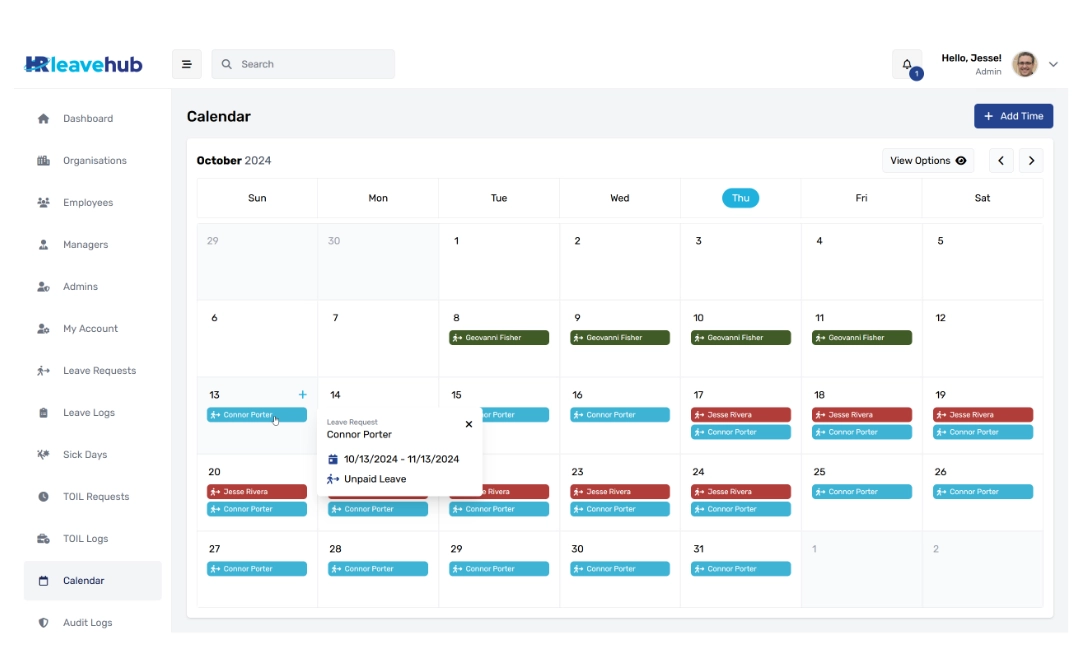Click the TOIL Requests clock icon
Image resolution: width=1082 pixels, height=672 pixels.
pos(43,497)
